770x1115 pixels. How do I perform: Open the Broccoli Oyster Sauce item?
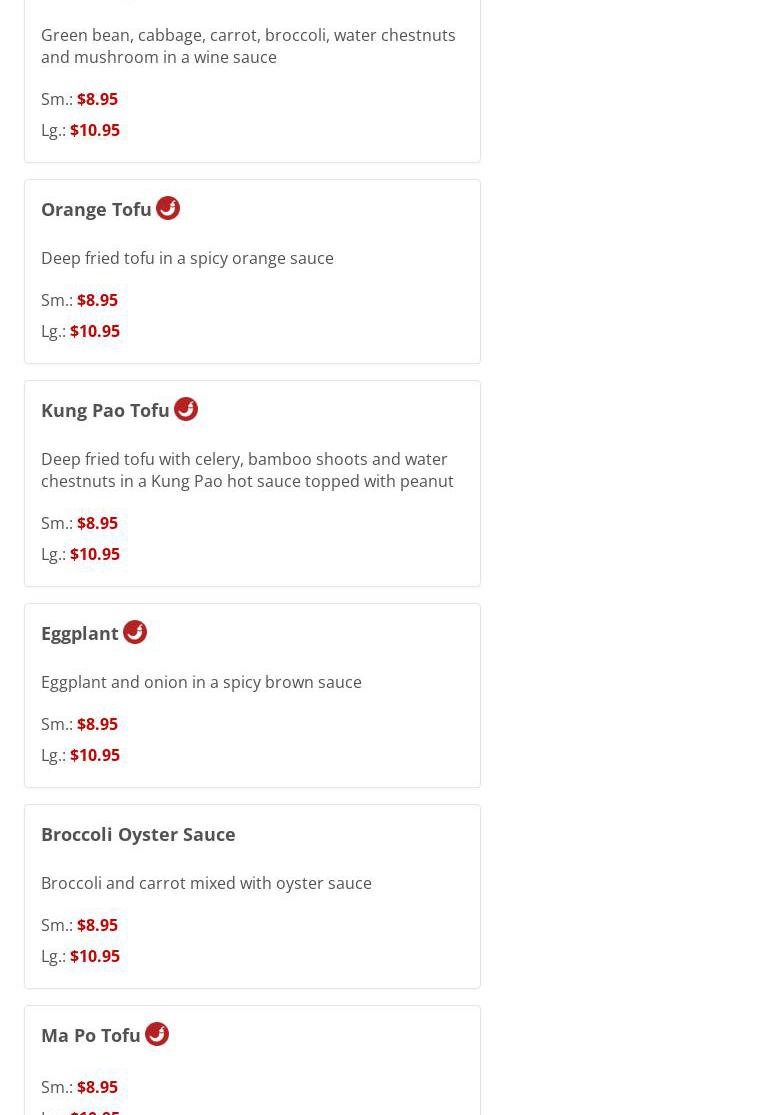[x=138, y=834]
